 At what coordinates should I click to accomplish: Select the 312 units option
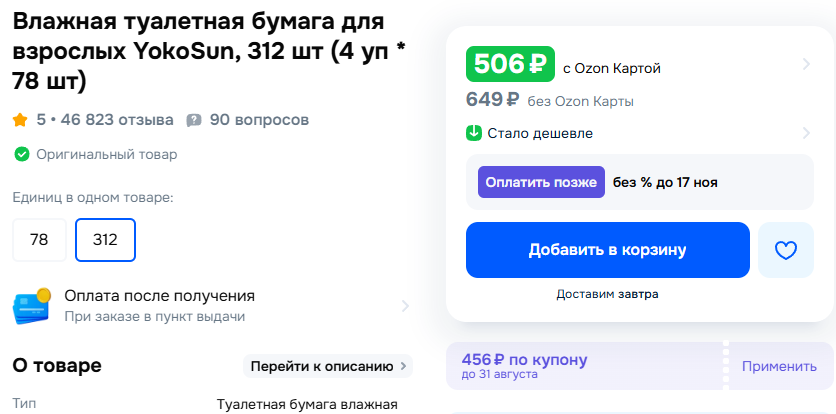pyautogui.click(x=105, y=240)
